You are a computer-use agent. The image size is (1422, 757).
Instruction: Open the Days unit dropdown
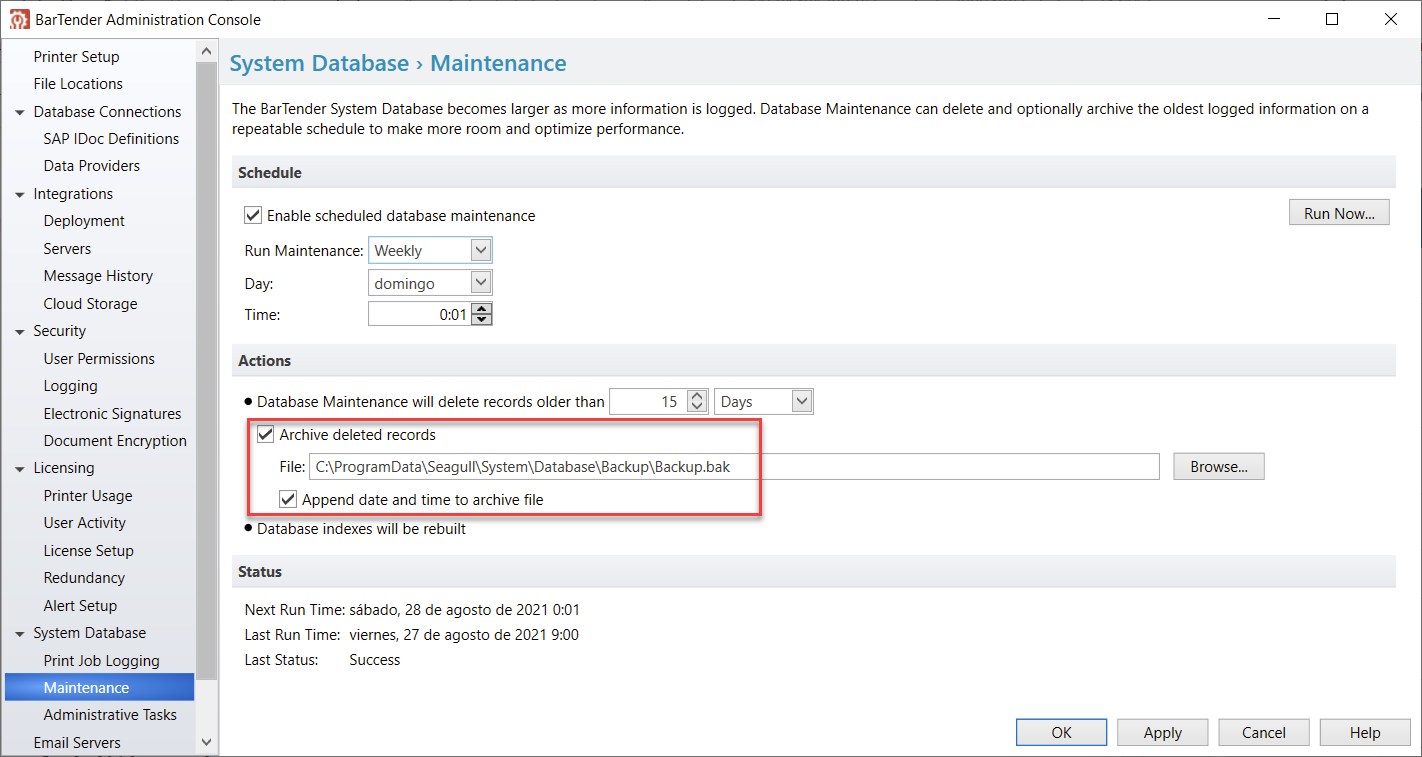(802, 401)
